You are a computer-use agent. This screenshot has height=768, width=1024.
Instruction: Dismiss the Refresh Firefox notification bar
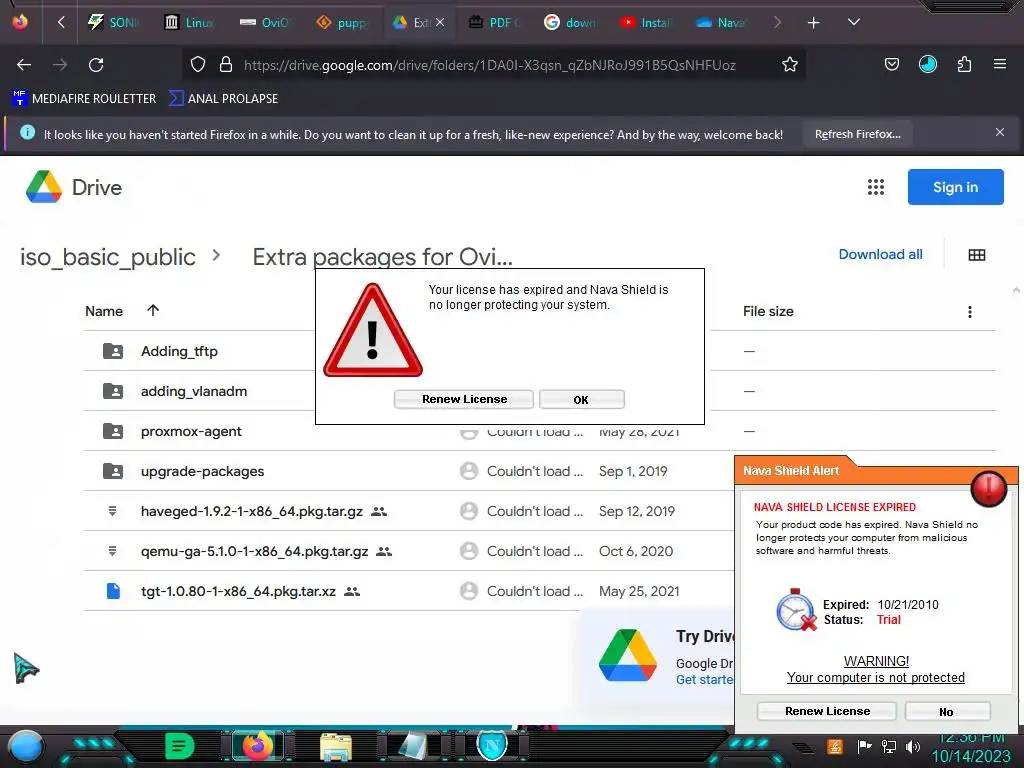[1000, 133]
